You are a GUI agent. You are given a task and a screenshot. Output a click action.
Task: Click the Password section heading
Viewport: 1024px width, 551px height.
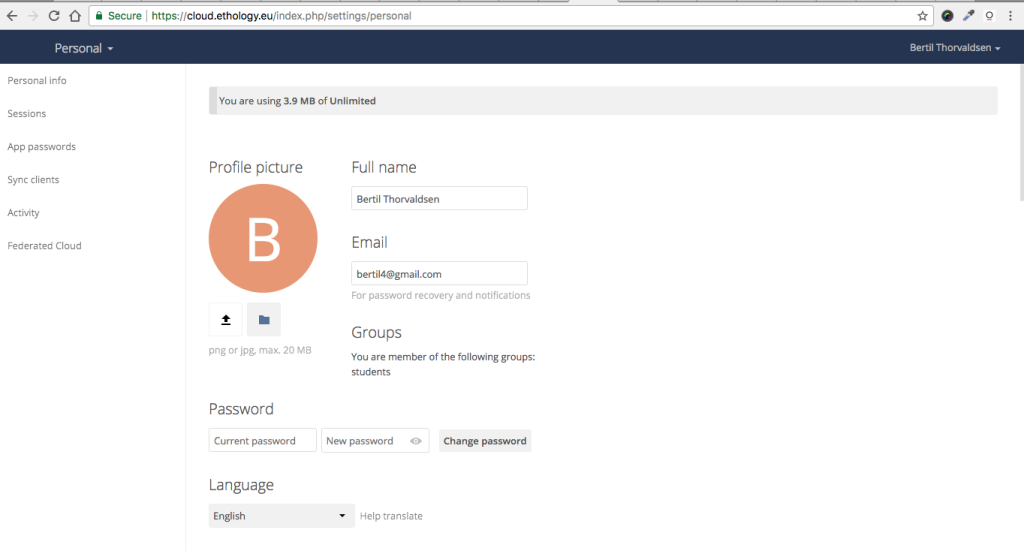coord(241,409)
